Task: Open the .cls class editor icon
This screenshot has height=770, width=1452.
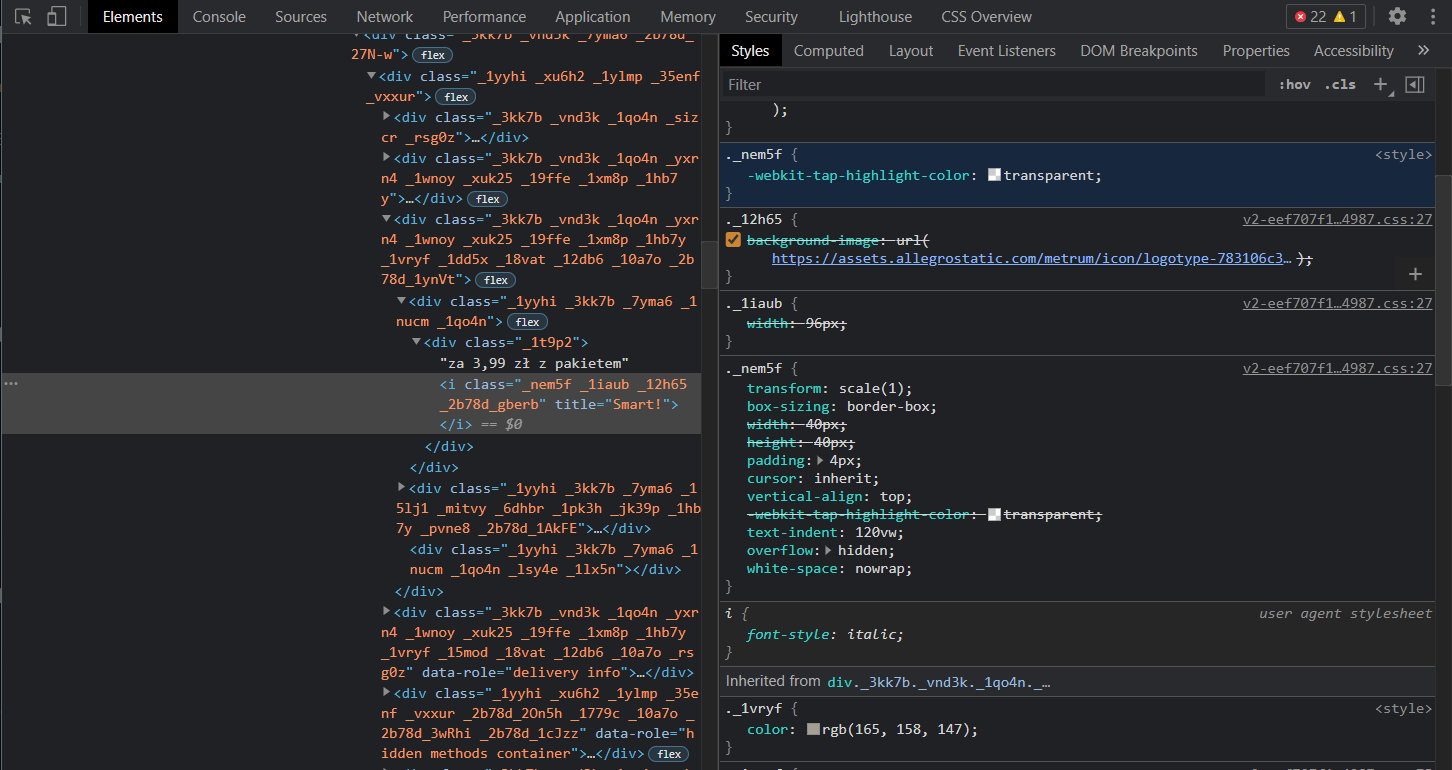Action: tap(1340, 84)
